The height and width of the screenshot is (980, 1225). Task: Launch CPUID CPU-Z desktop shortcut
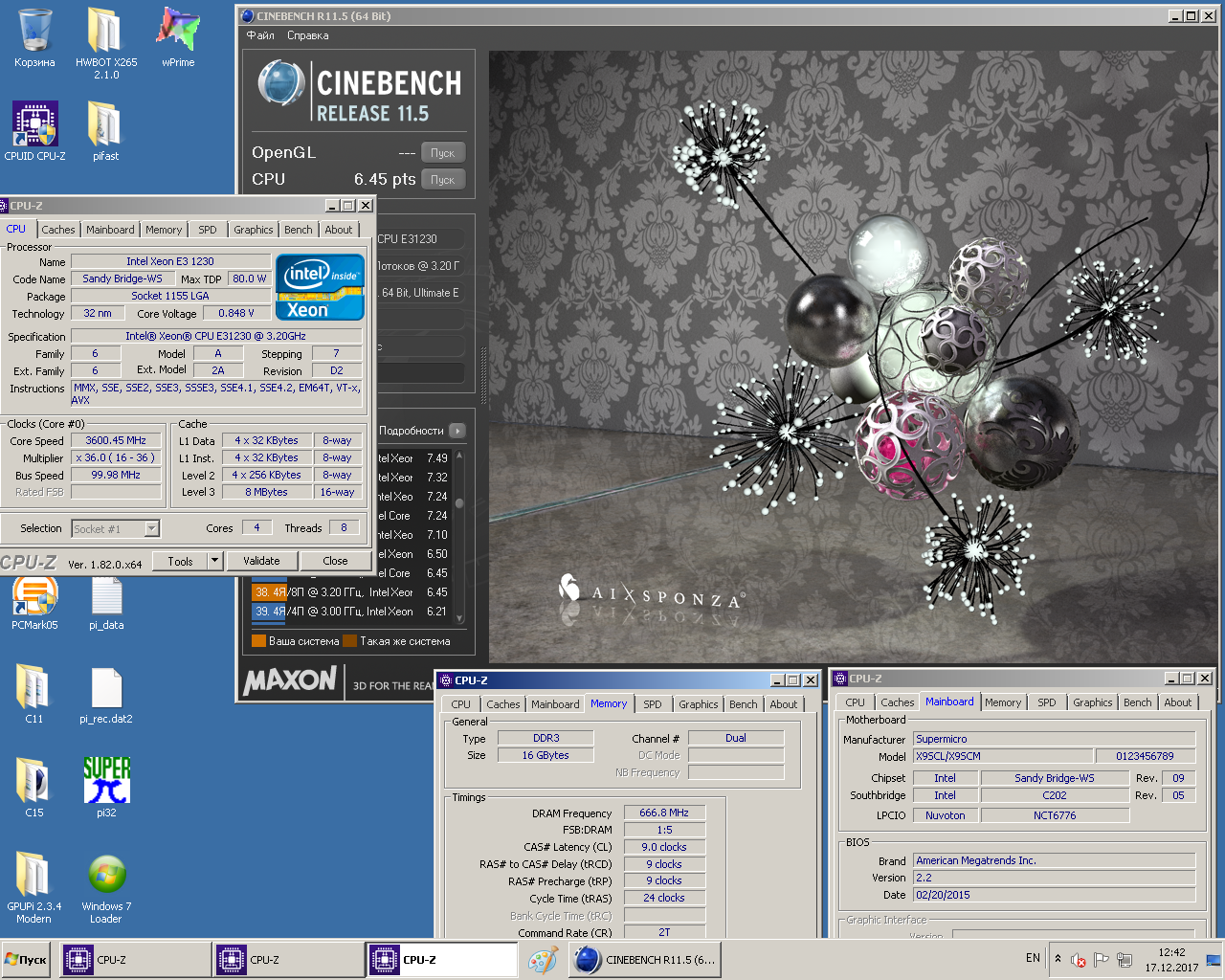(x=34, y=131)
